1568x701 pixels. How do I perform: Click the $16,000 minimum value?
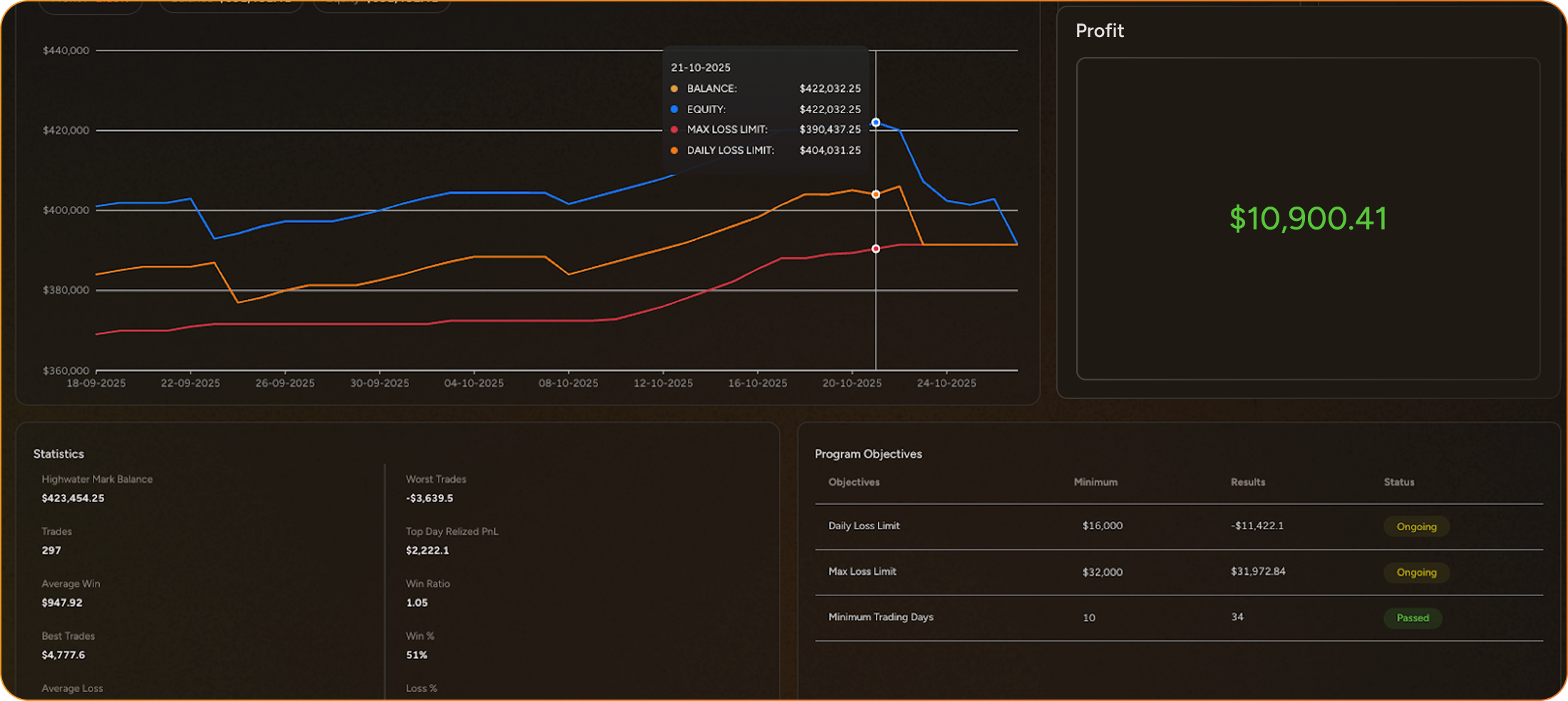tap(1103, 526)
